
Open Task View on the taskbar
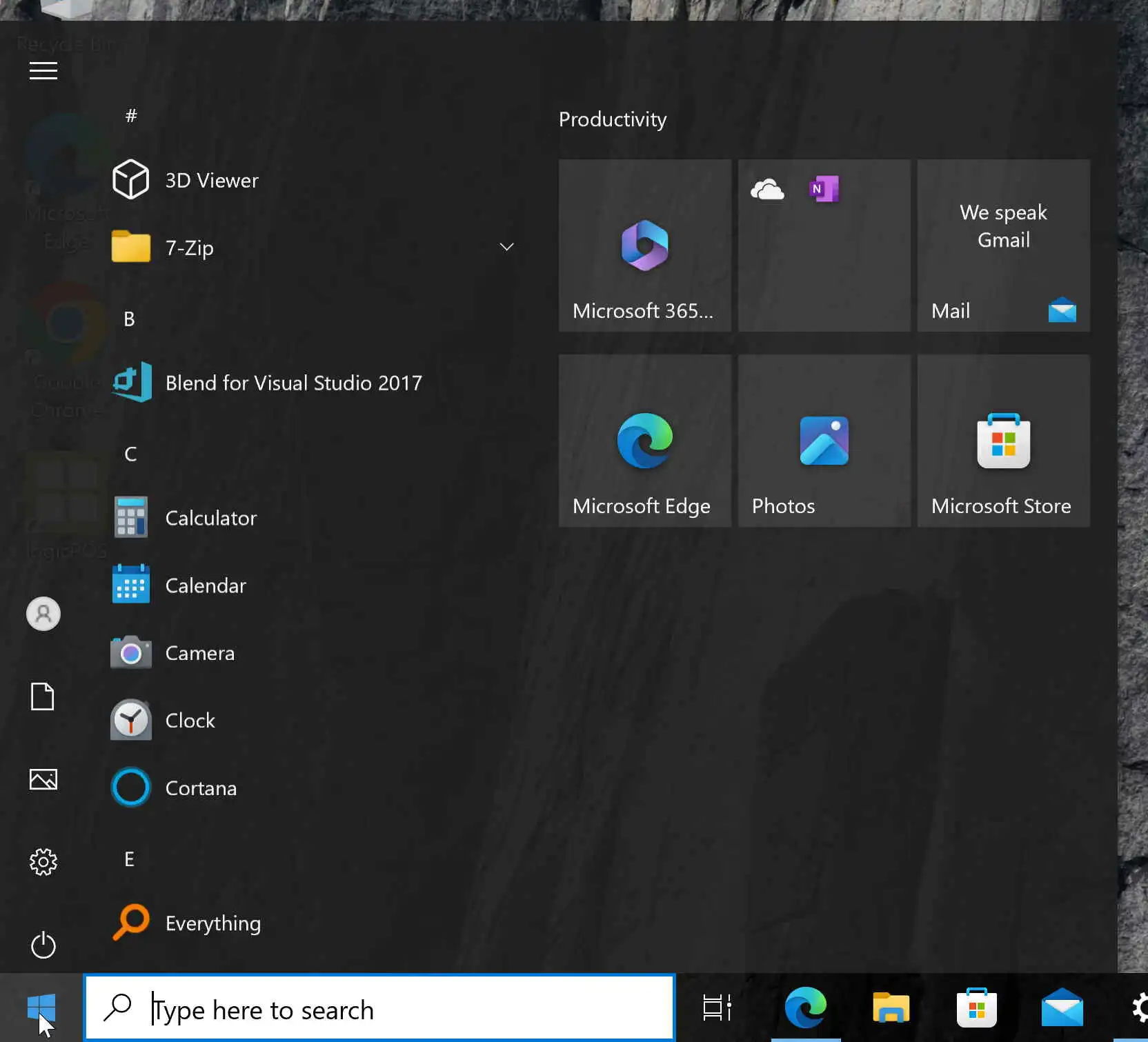click(717, 1008)
